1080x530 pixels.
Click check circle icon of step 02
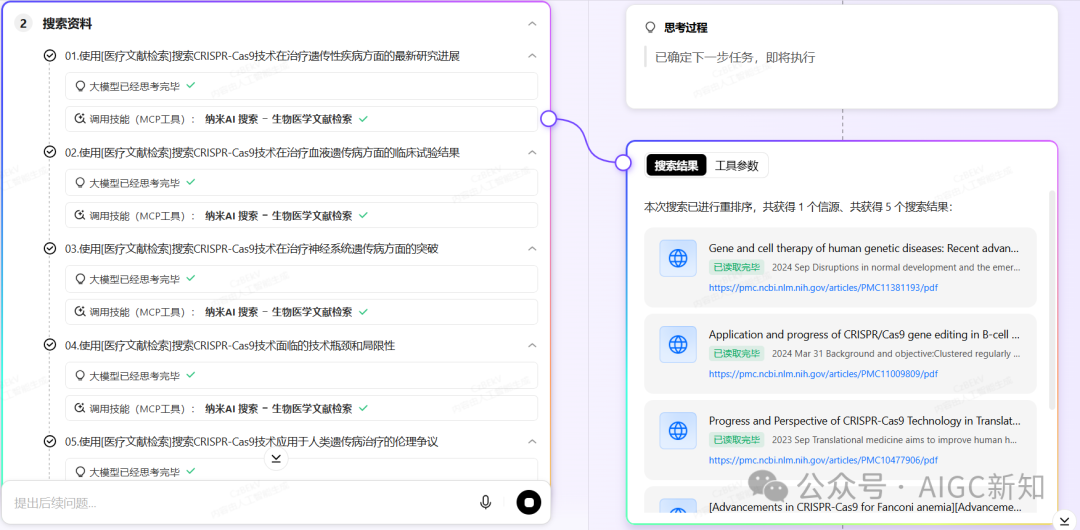pos(50,152)
